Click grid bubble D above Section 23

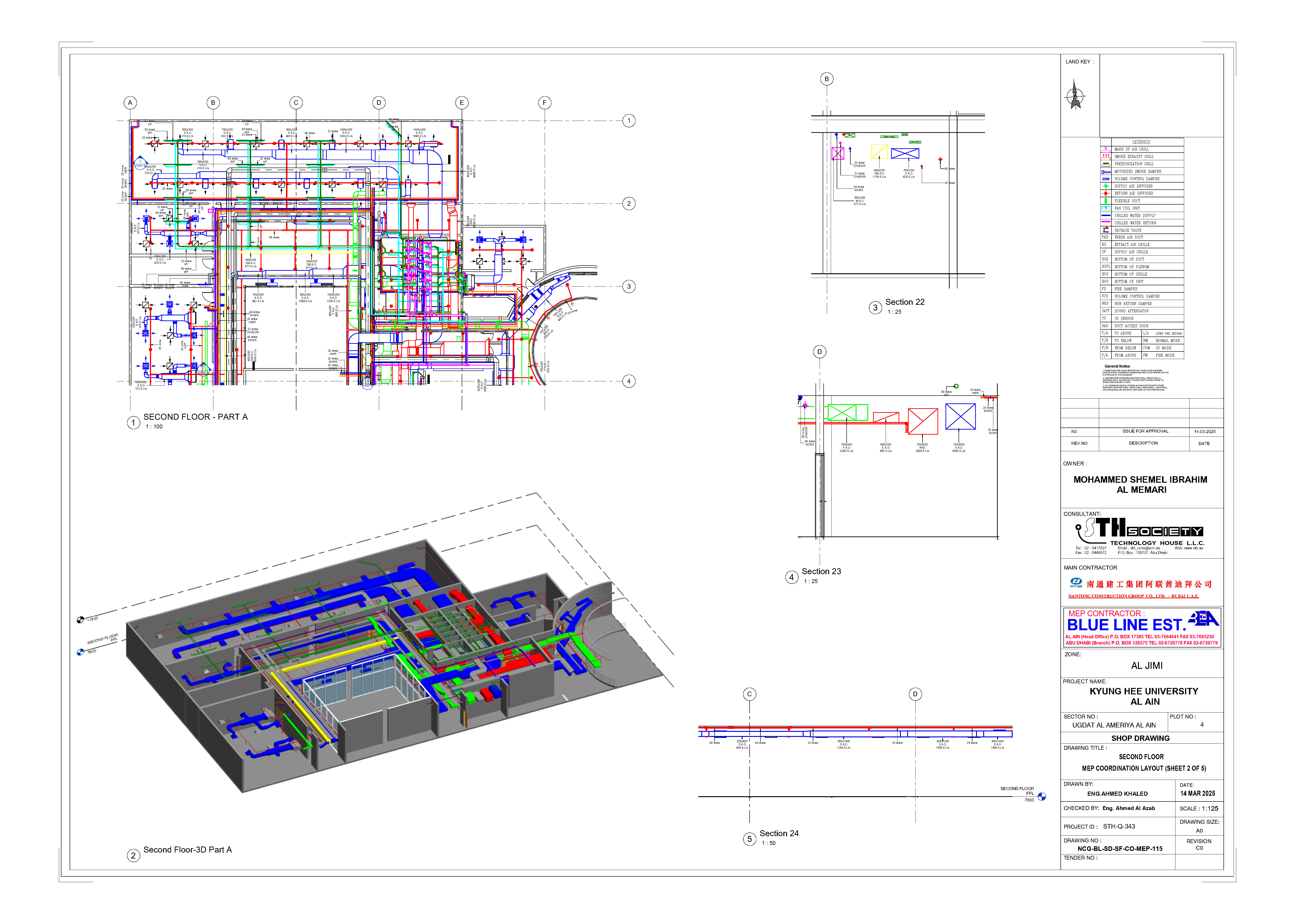[820, 352]
